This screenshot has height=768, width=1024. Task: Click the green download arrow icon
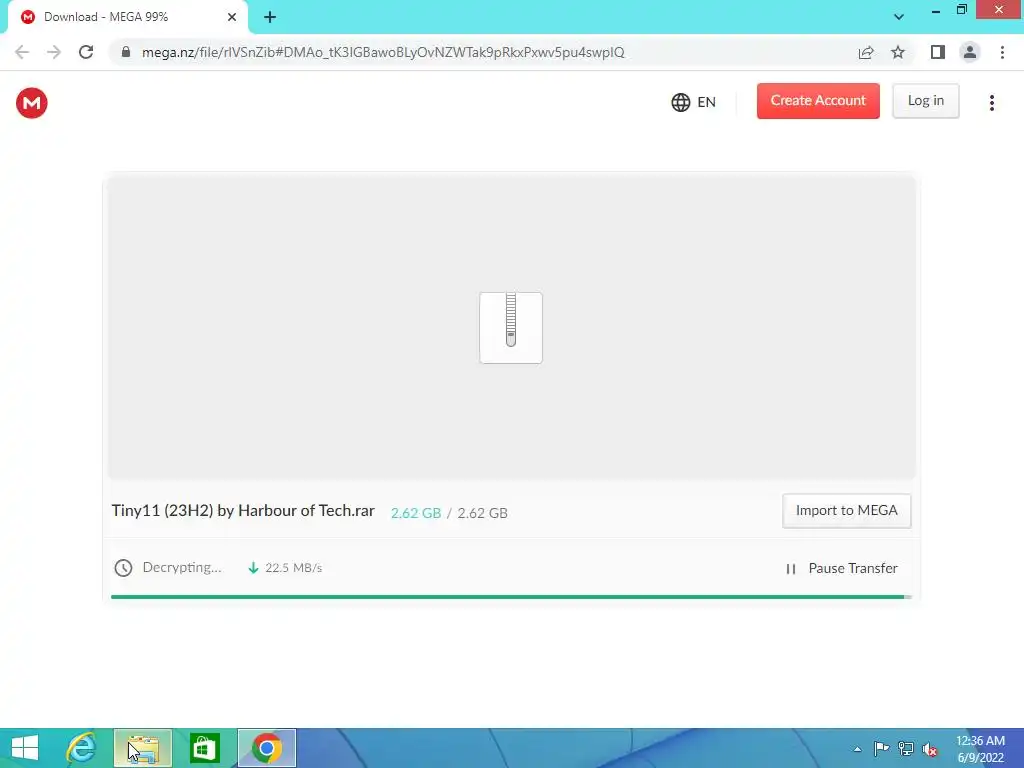tap(253, 568)
